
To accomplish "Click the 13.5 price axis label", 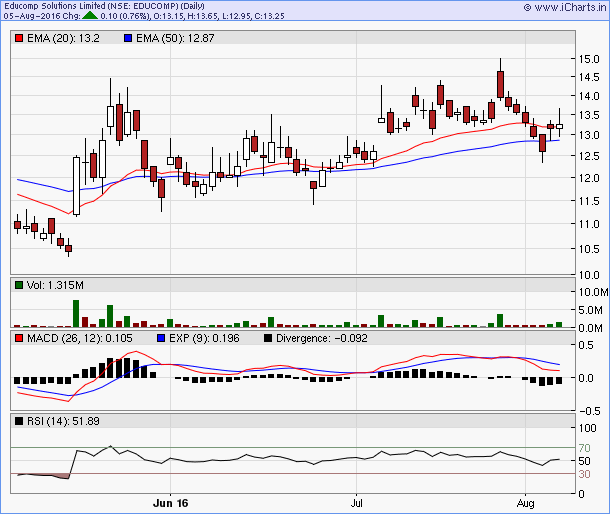I will (589, 115).
